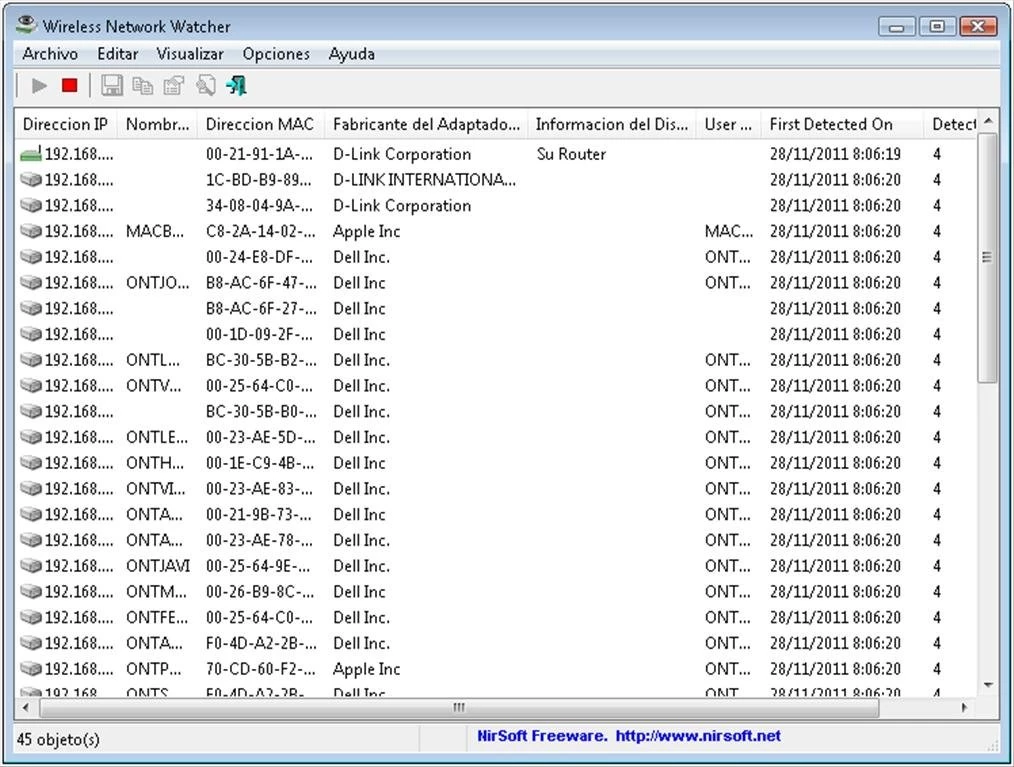Open the Visualizar menu
The width and height of the screenshot is (1014, 767).
(x=190, y=54)
